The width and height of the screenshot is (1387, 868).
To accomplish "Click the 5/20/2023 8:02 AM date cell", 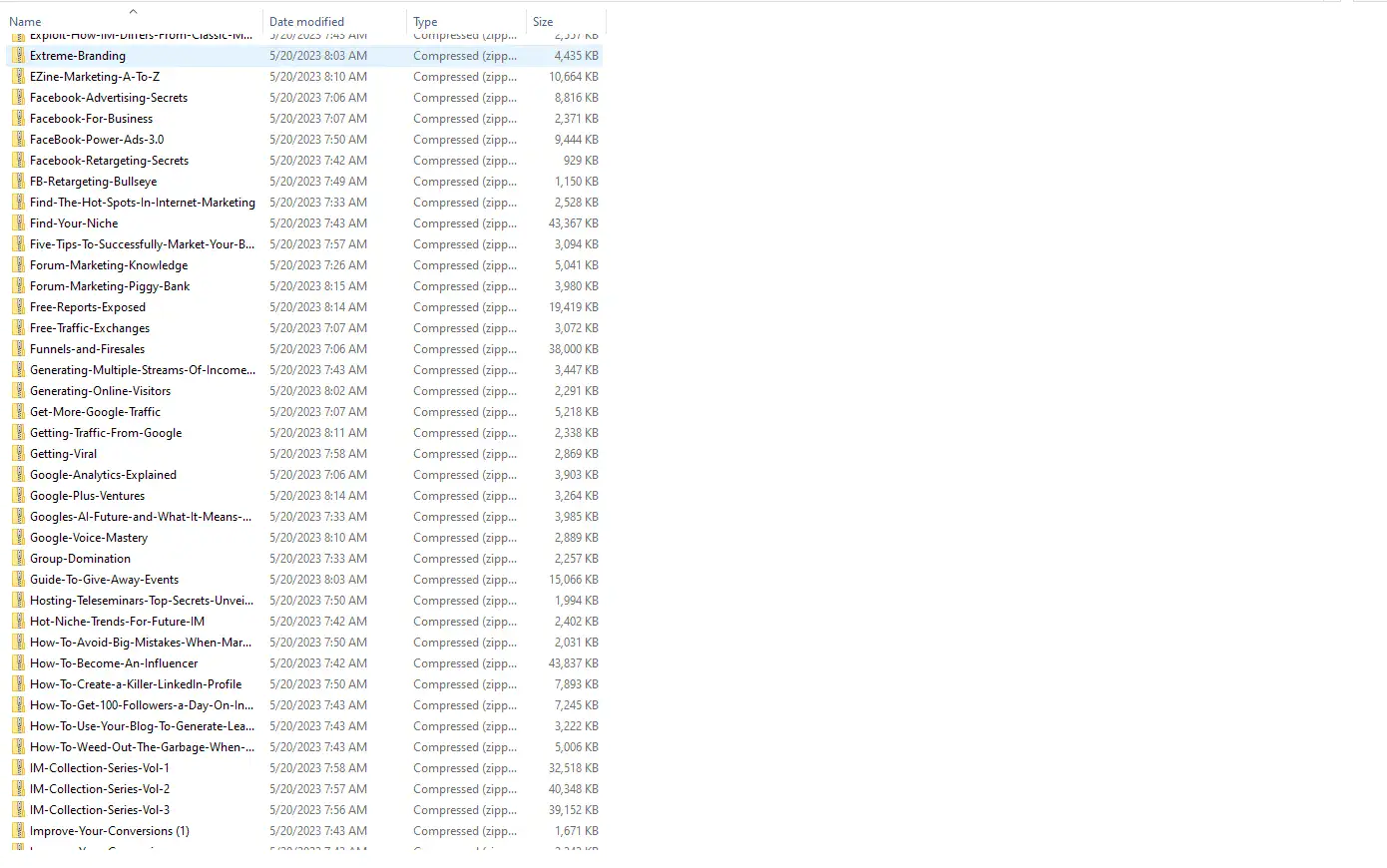I will click(x=318, y=391).
